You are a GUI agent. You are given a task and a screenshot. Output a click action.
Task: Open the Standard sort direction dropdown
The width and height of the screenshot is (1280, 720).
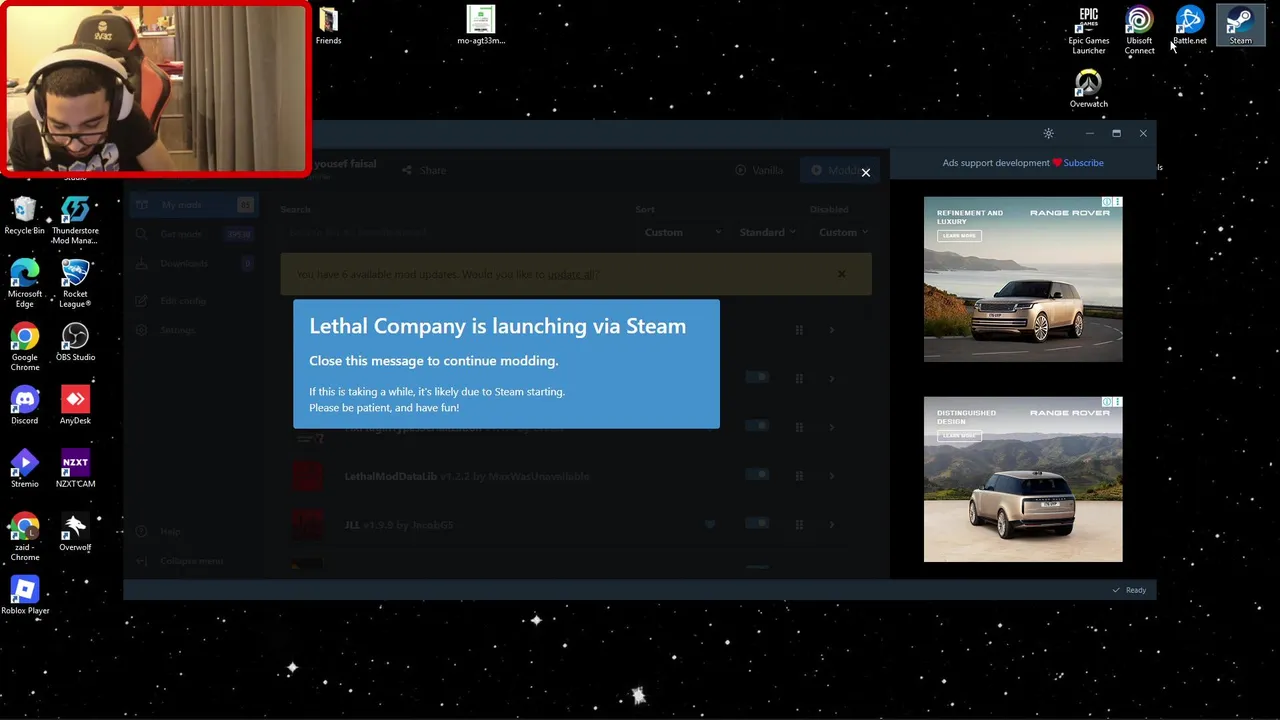pos(768,232)
